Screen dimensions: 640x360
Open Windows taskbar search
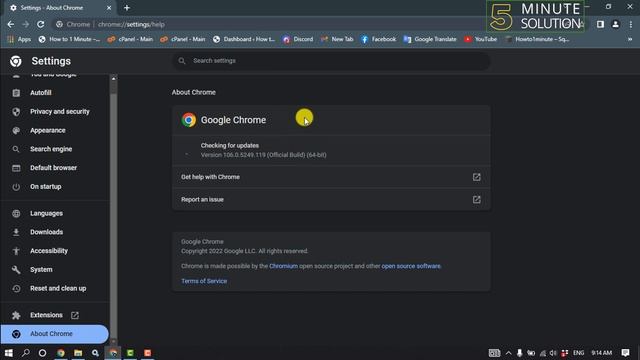(25, 353)
